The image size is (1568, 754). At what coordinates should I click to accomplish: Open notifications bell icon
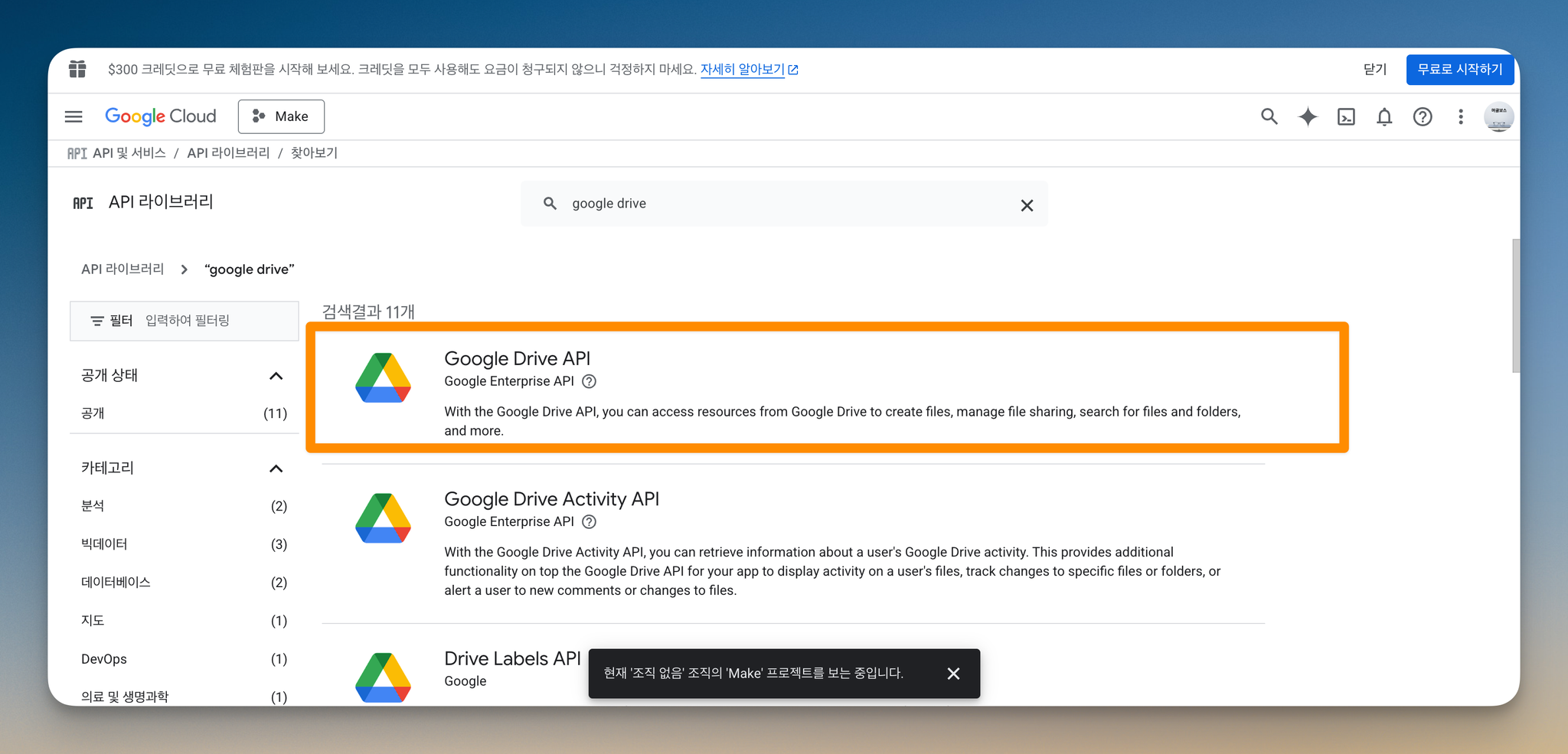click(x=1384, y=116)
